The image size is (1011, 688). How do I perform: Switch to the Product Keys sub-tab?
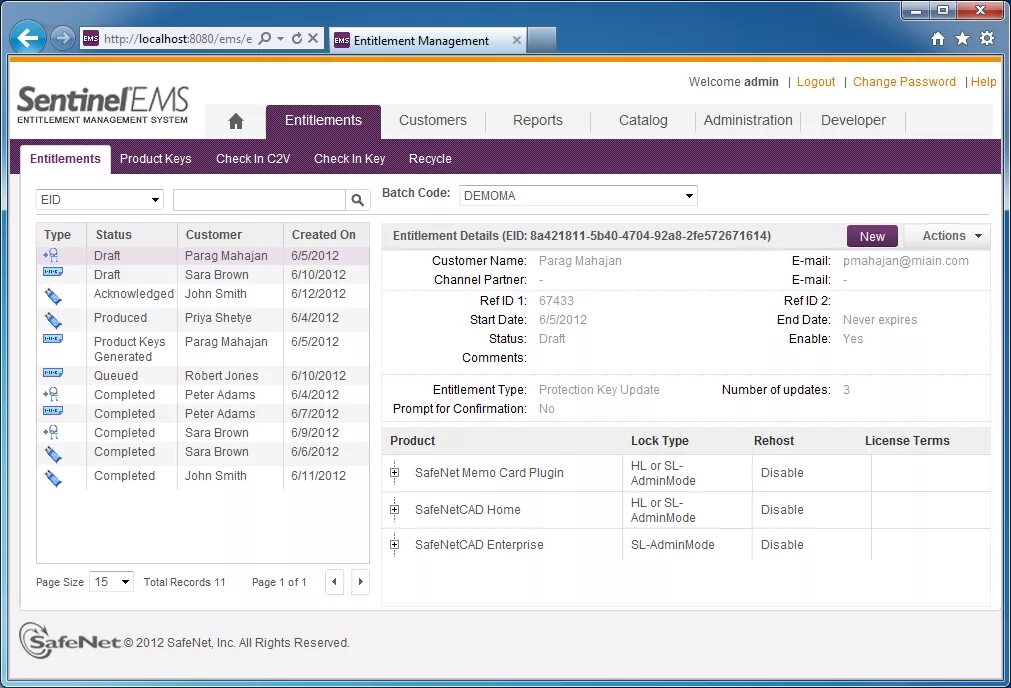point(155,159)
